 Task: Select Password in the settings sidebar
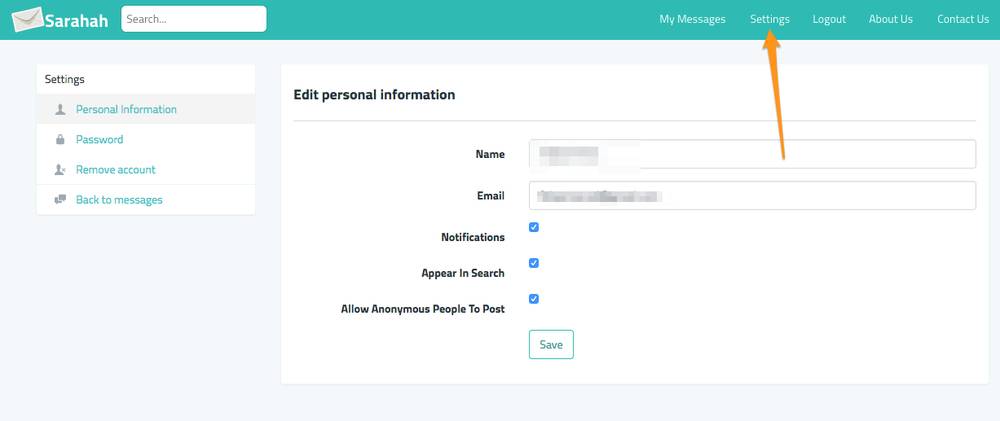click(x=99, y=140)
